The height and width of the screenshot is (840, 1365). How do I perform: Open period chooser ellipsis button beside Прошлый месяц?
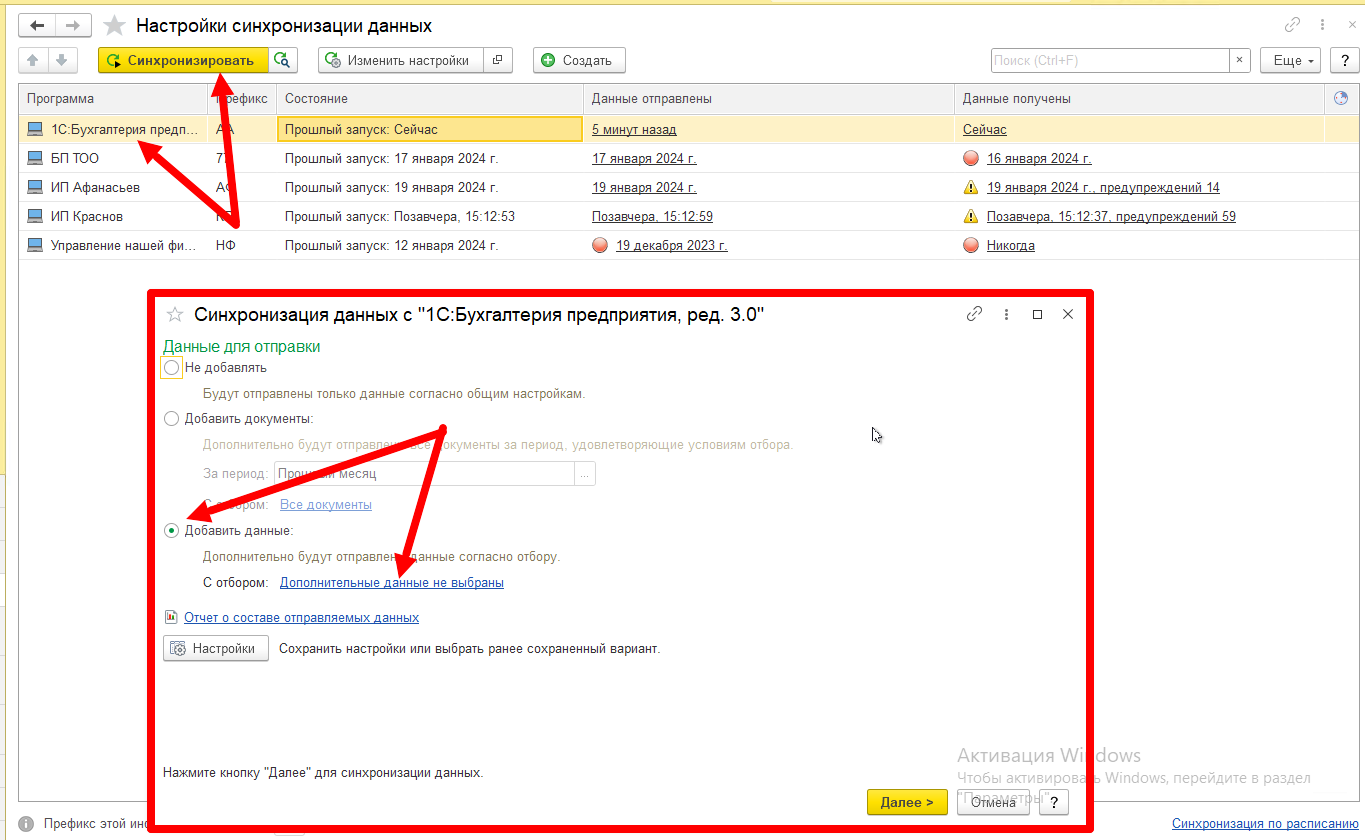[x=585, y=473]
